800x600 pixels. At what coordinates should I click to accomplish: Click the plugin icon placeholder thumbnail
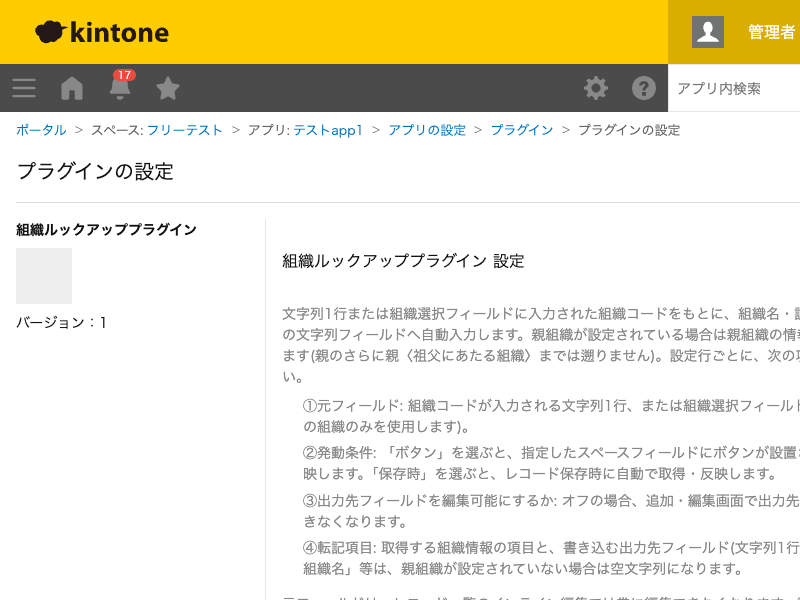click(x=44, y=276)
